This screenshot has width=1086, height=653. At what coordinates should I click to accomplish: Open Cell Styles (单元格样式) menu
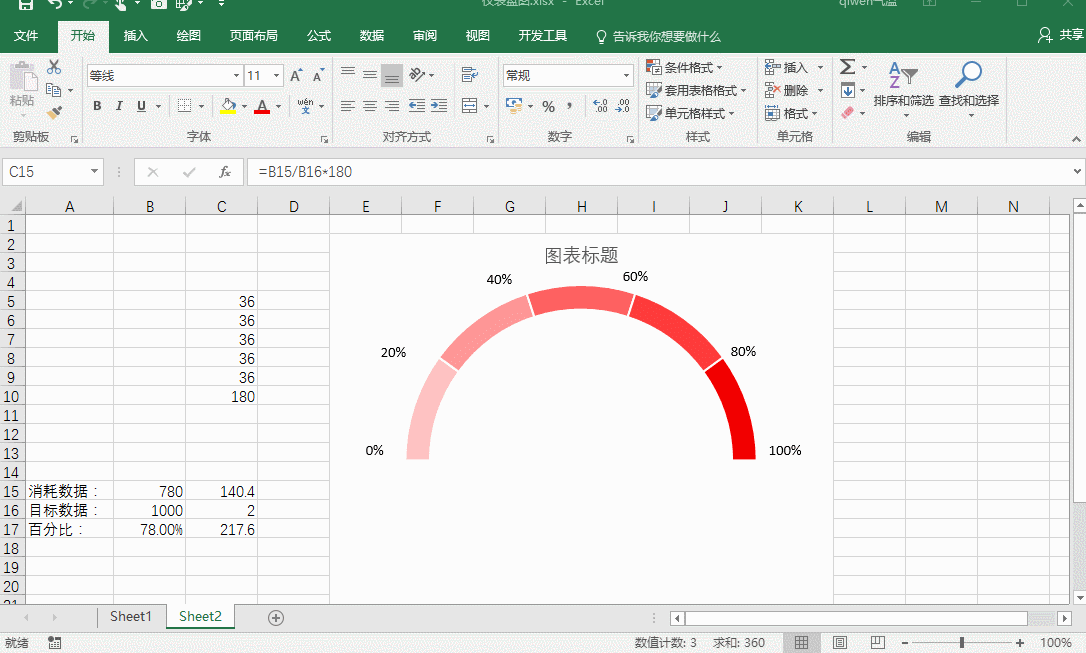690,113
